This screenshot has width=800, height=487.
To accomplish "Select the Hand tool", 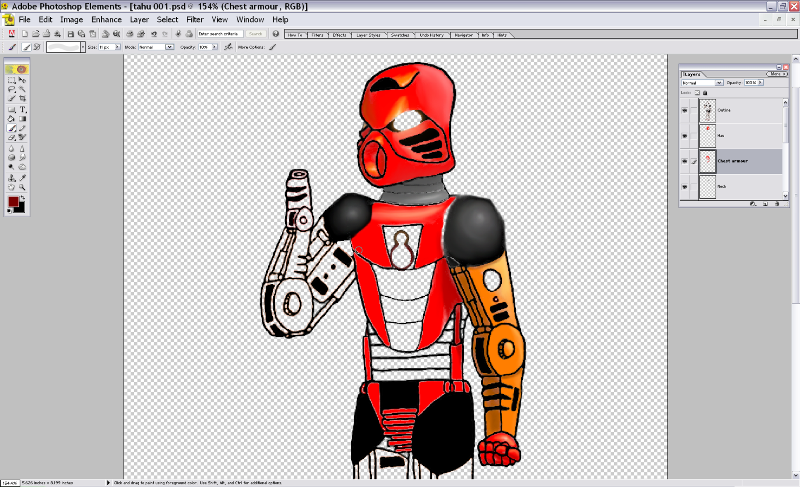I will (11, 187).
